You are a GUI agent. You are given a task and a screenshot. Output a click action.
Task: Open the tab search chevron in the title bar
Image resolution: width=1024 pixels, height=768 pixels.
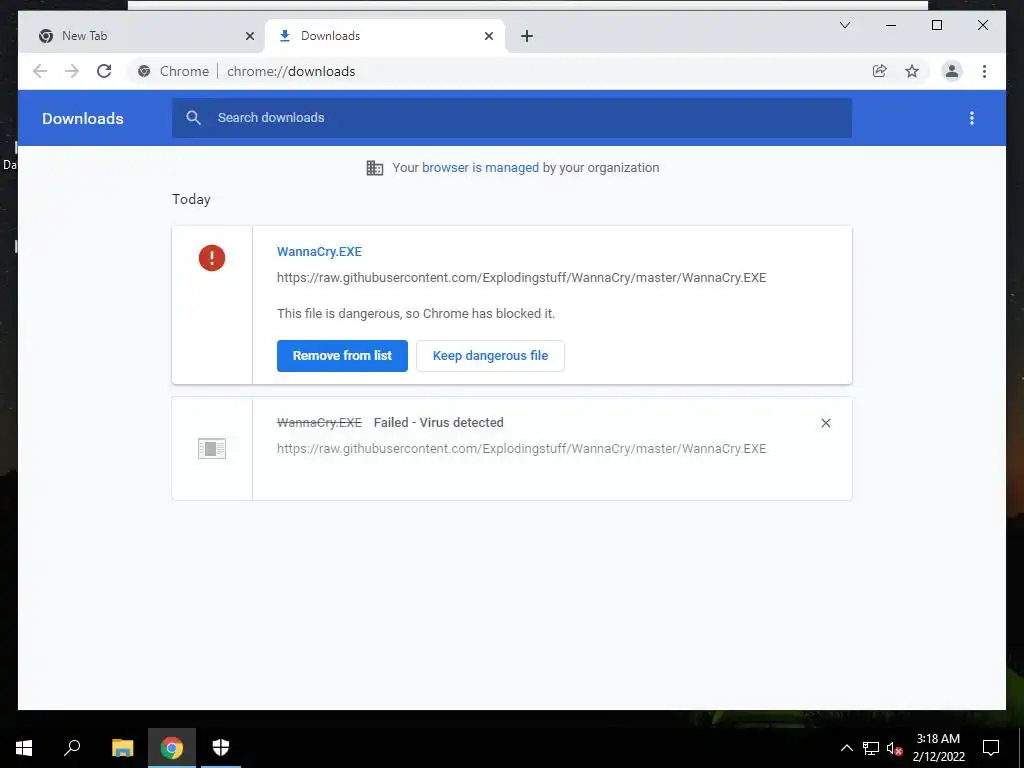pos(844,25)
